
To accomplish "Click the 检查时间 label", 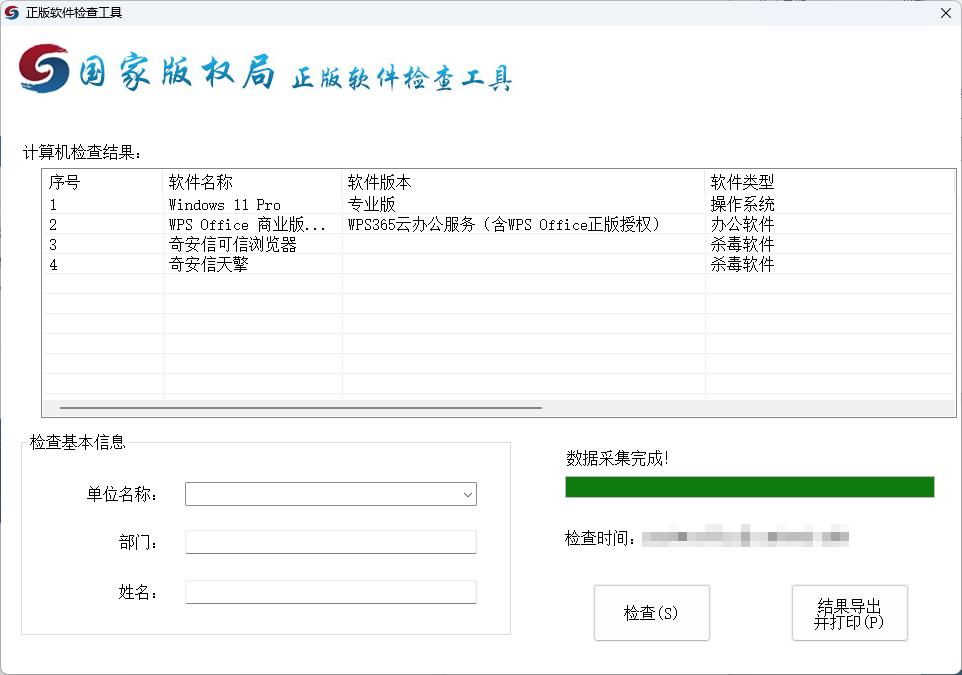I will click(x=600, y=538).
